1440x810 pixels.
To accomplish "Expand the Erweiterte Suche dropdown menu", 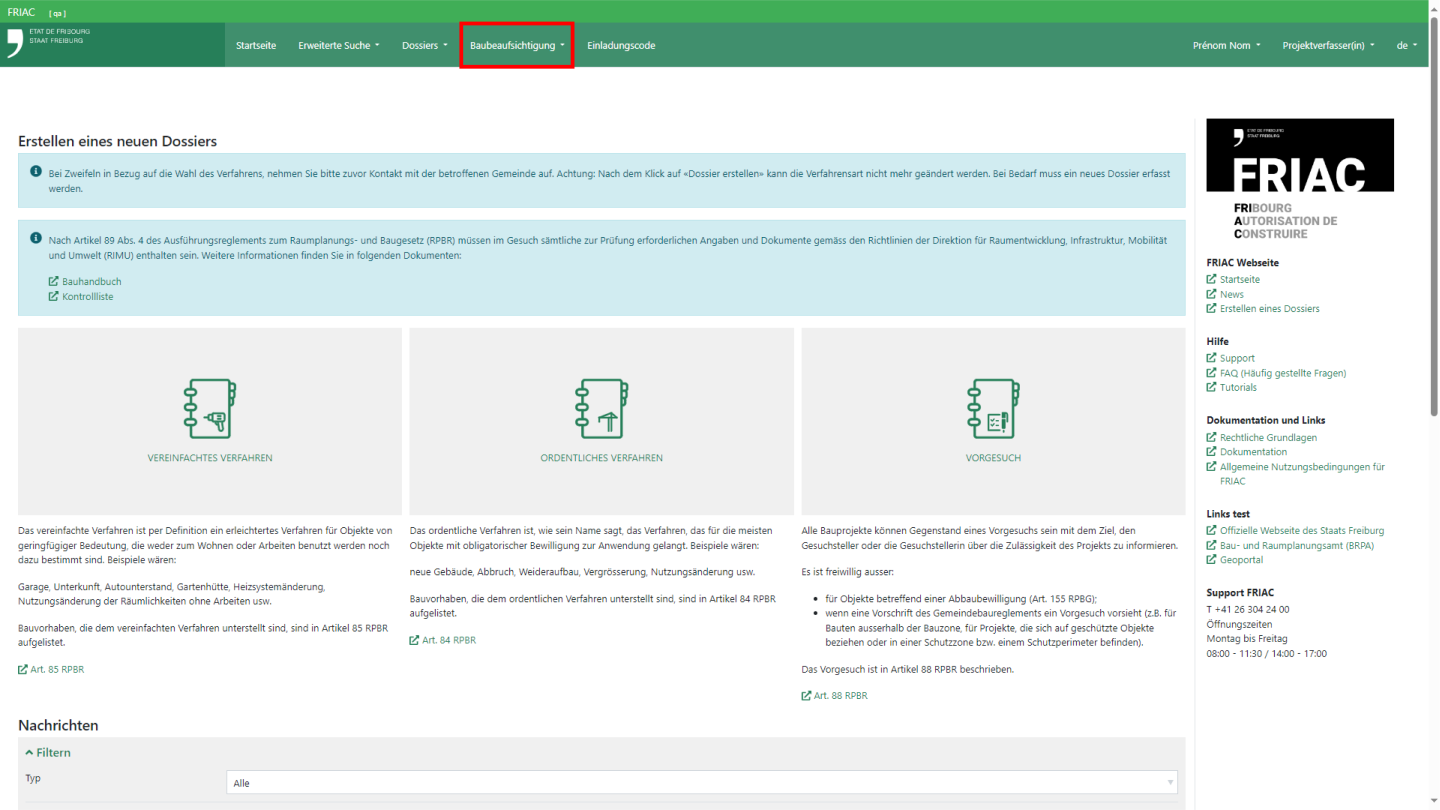I will point(338,46).
